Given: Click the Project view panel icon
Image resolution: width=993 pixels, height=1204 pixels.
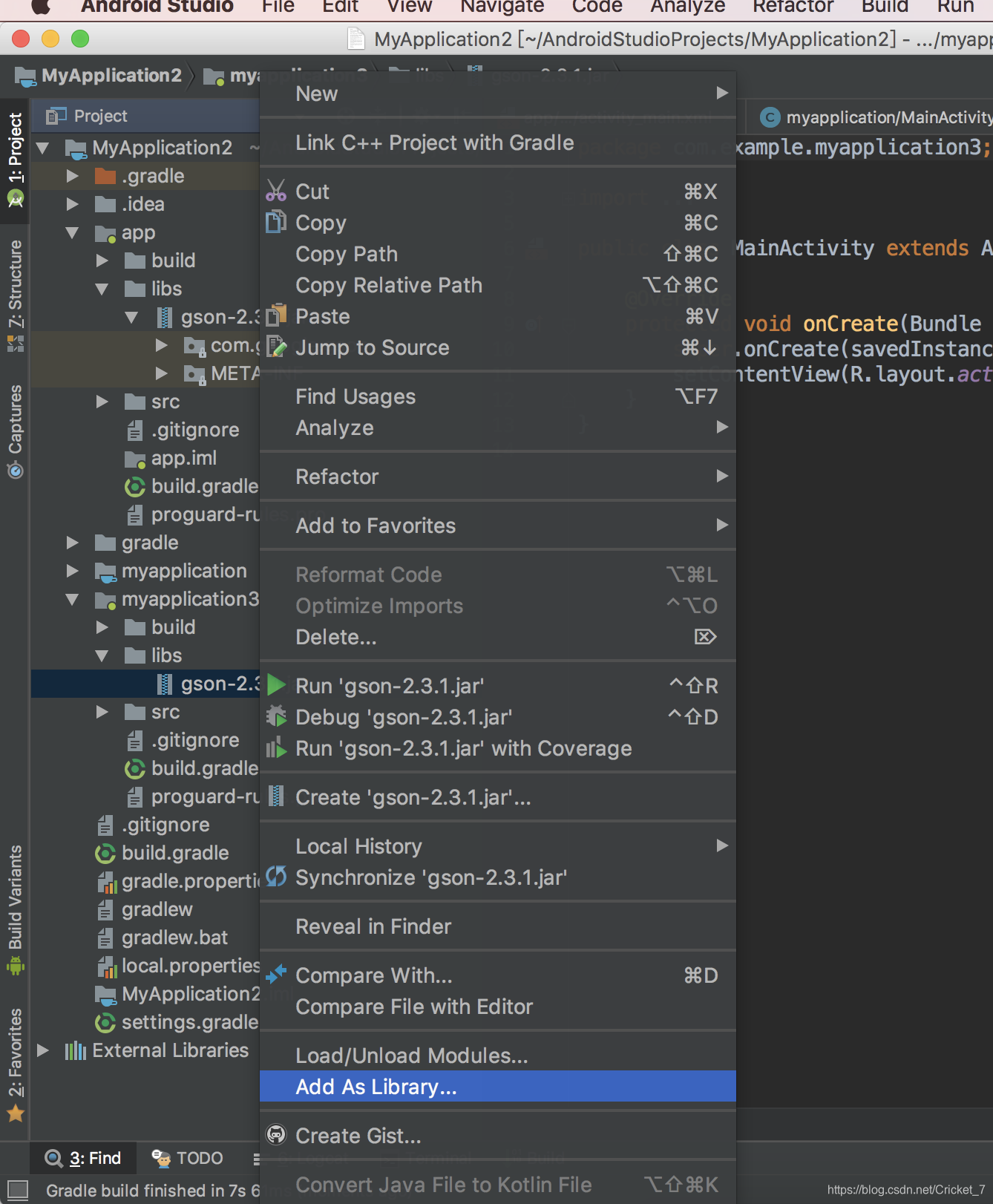Looking at the screenshot, I should tap(56, 116).
